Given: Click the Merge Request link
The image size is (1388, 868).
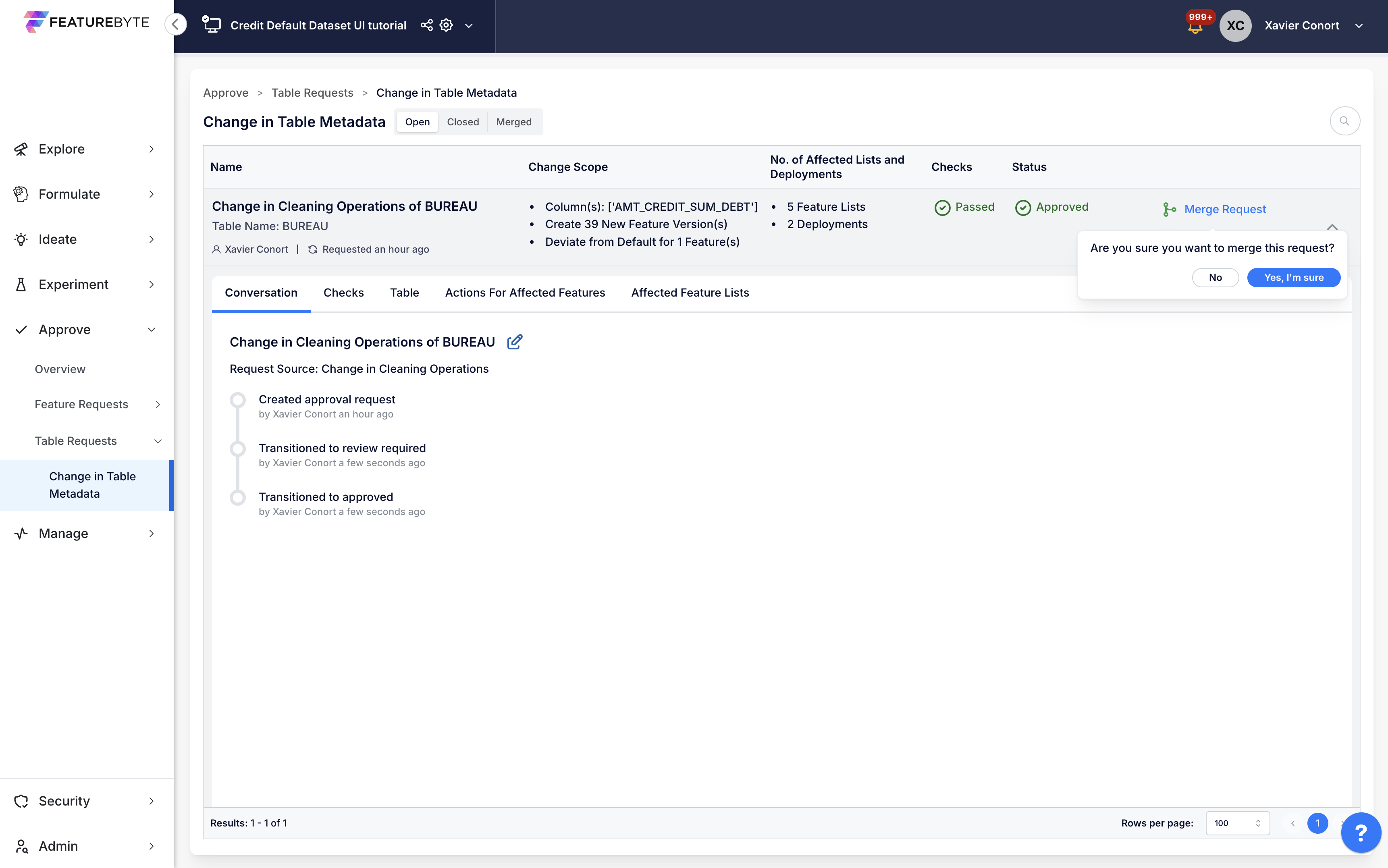Looking at the screenshot, I should coord(1224,210).
